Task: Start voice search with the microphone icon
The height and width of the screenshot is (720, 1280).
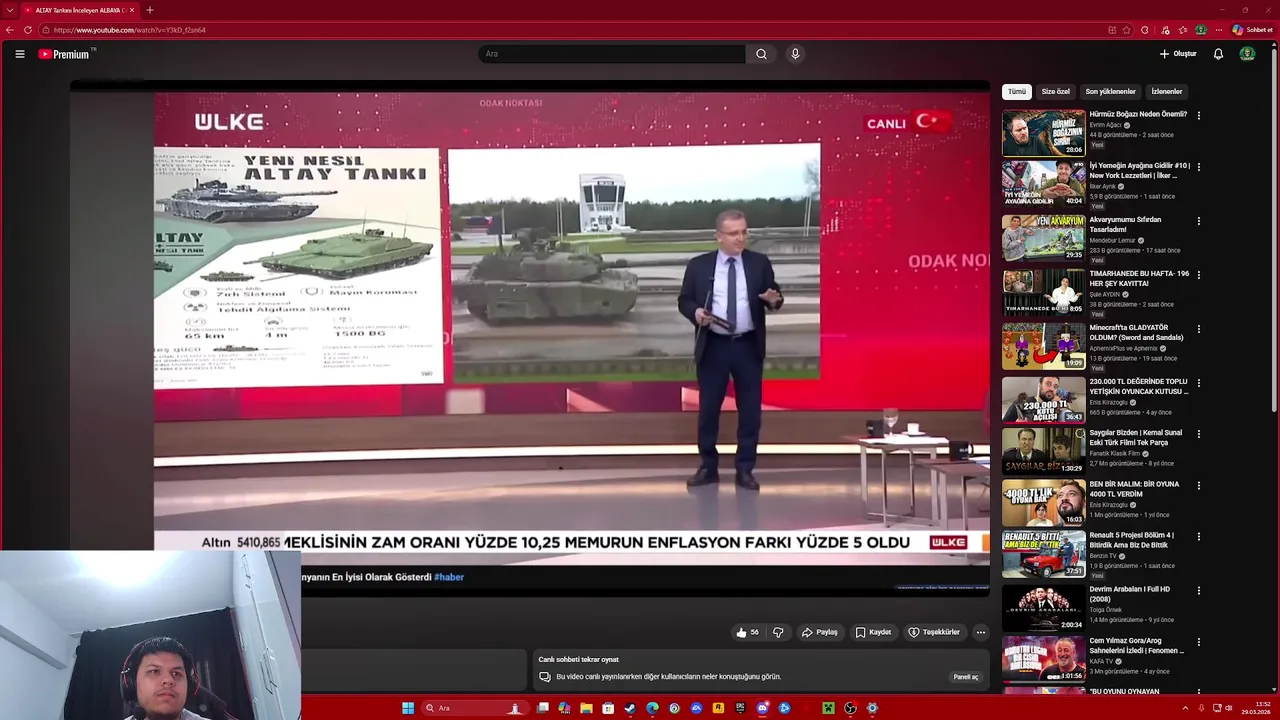Action: [x=795, y=54]
